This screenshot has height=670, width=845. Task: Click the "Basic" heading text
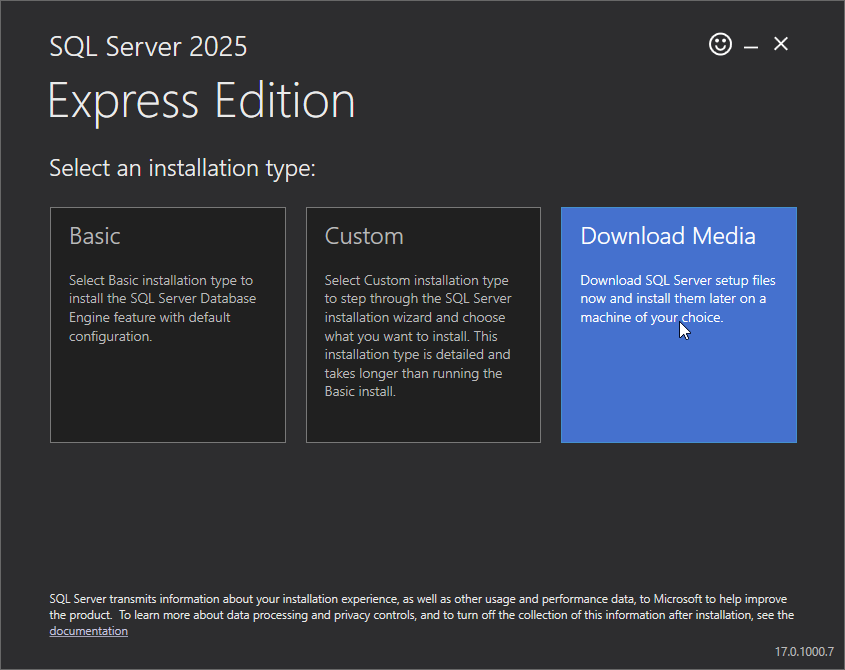[x=95, y=236]
